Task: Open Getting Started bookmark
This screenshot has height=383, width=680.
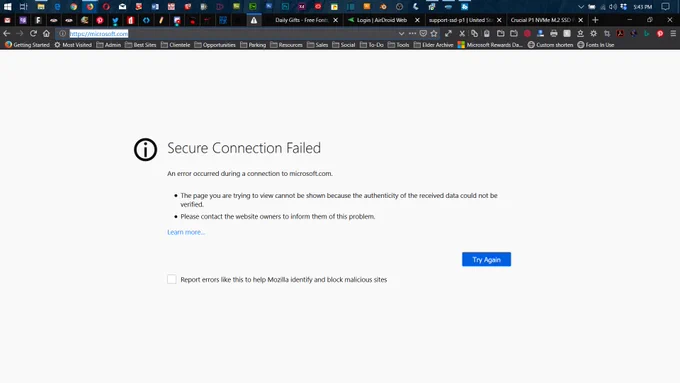Action: (x=27, y=45)
